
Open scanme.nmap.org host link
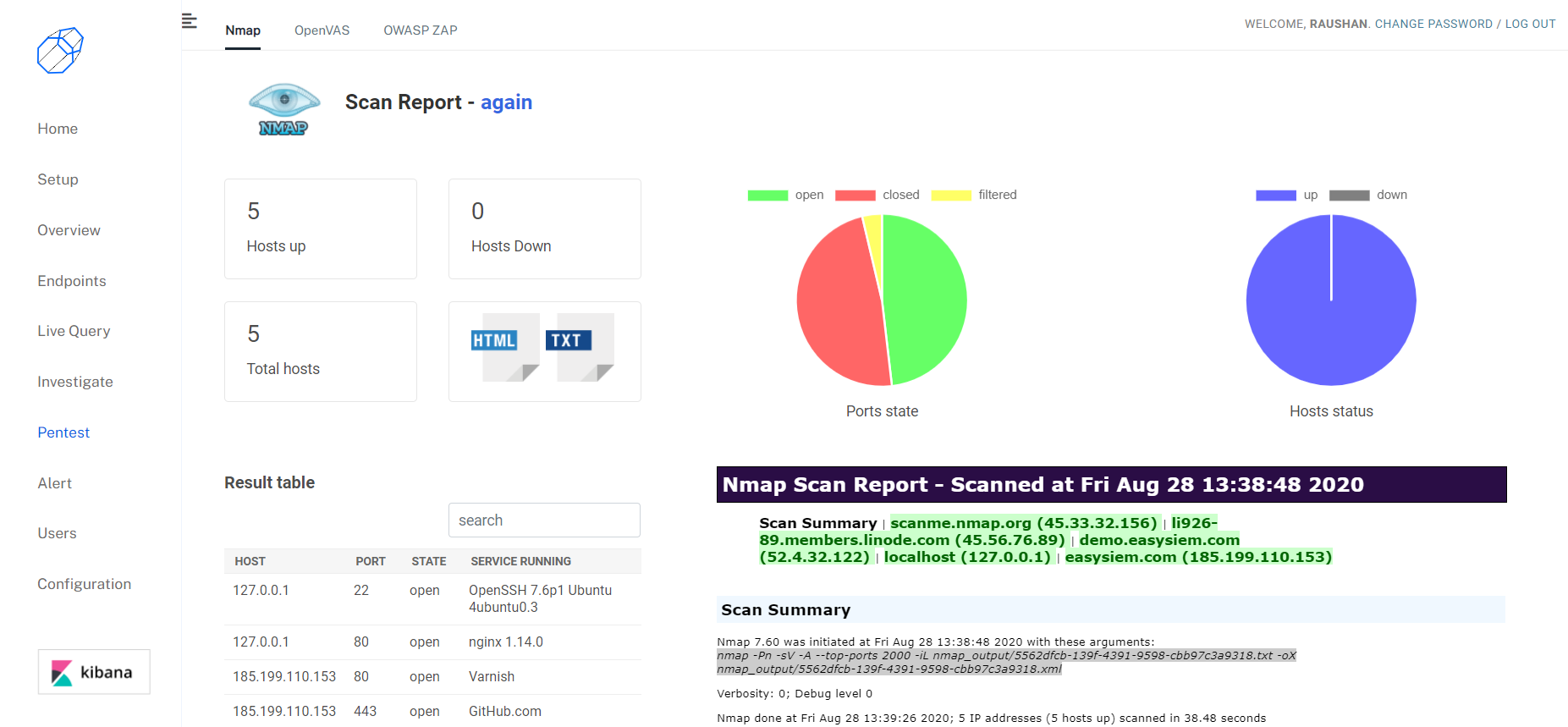[x=1024, y=523]
